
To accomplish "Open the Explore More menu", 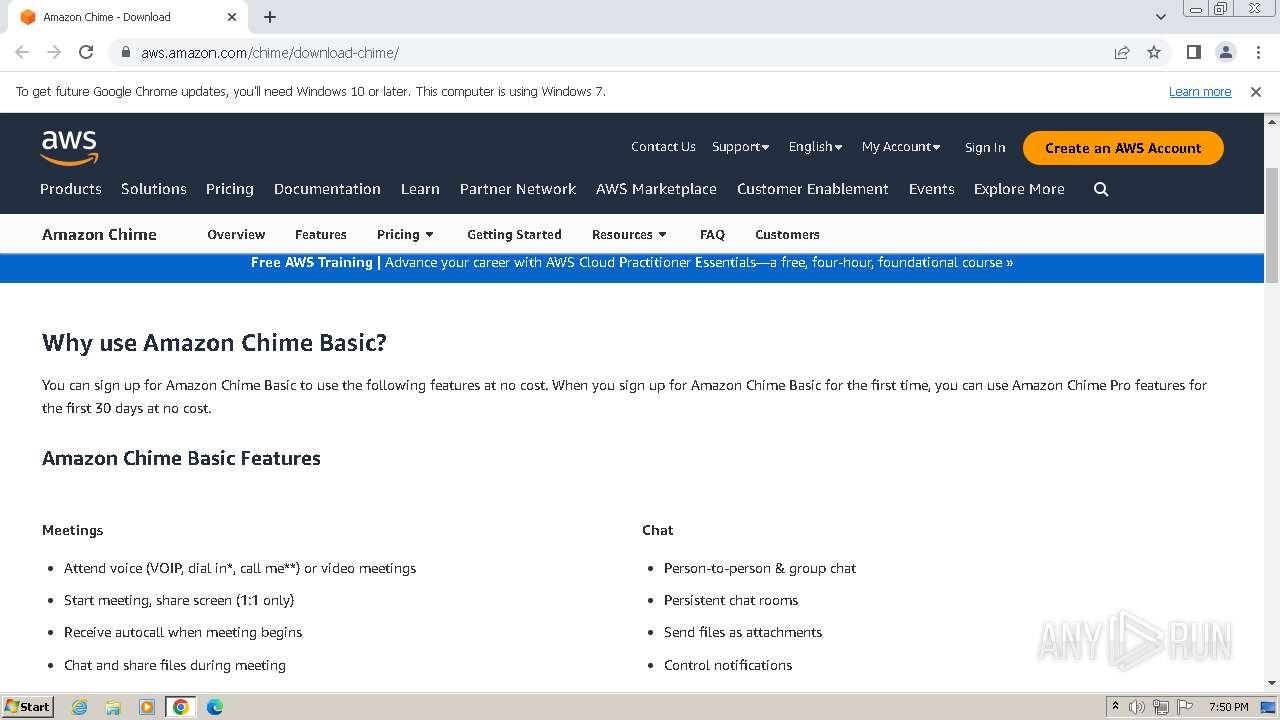I will (x=1019, y=189).
